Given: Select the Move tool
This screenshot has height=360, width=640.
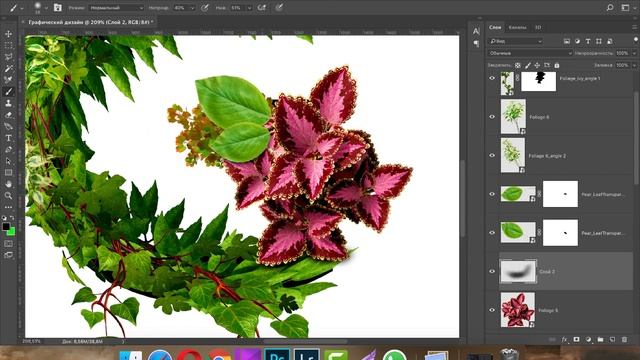Looking at the screenshot, I should coord(8,34).
